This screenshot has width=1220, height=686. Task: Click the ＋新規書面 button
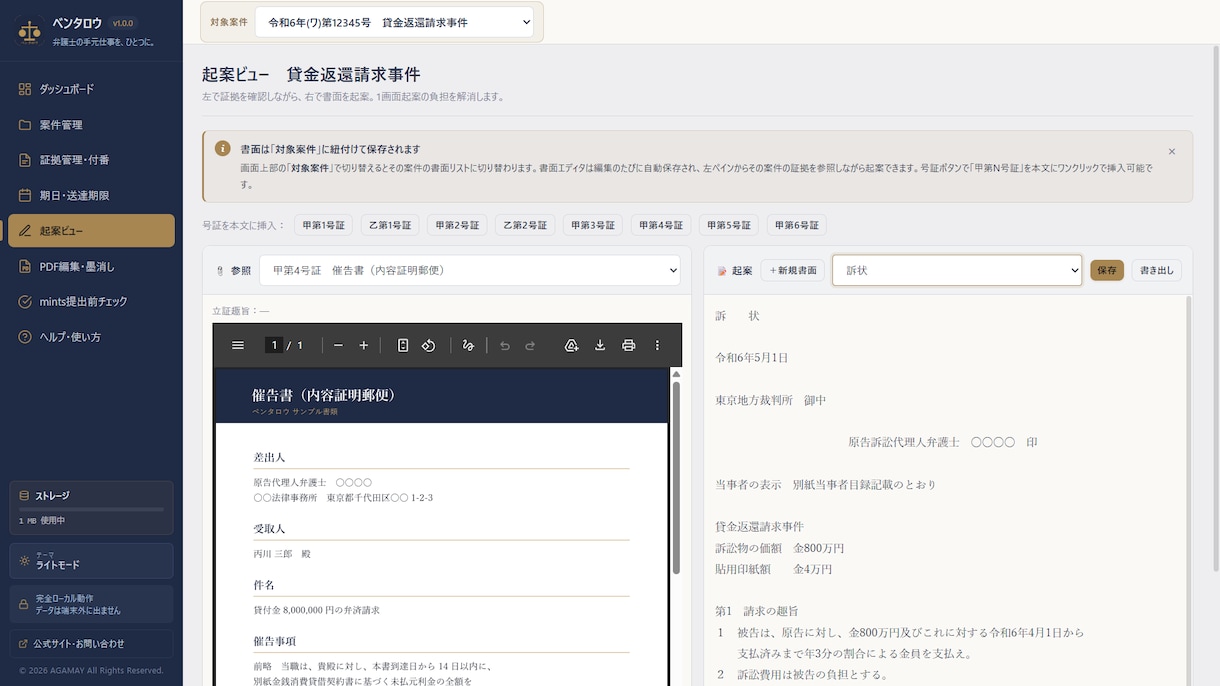(x=793, y=270)
